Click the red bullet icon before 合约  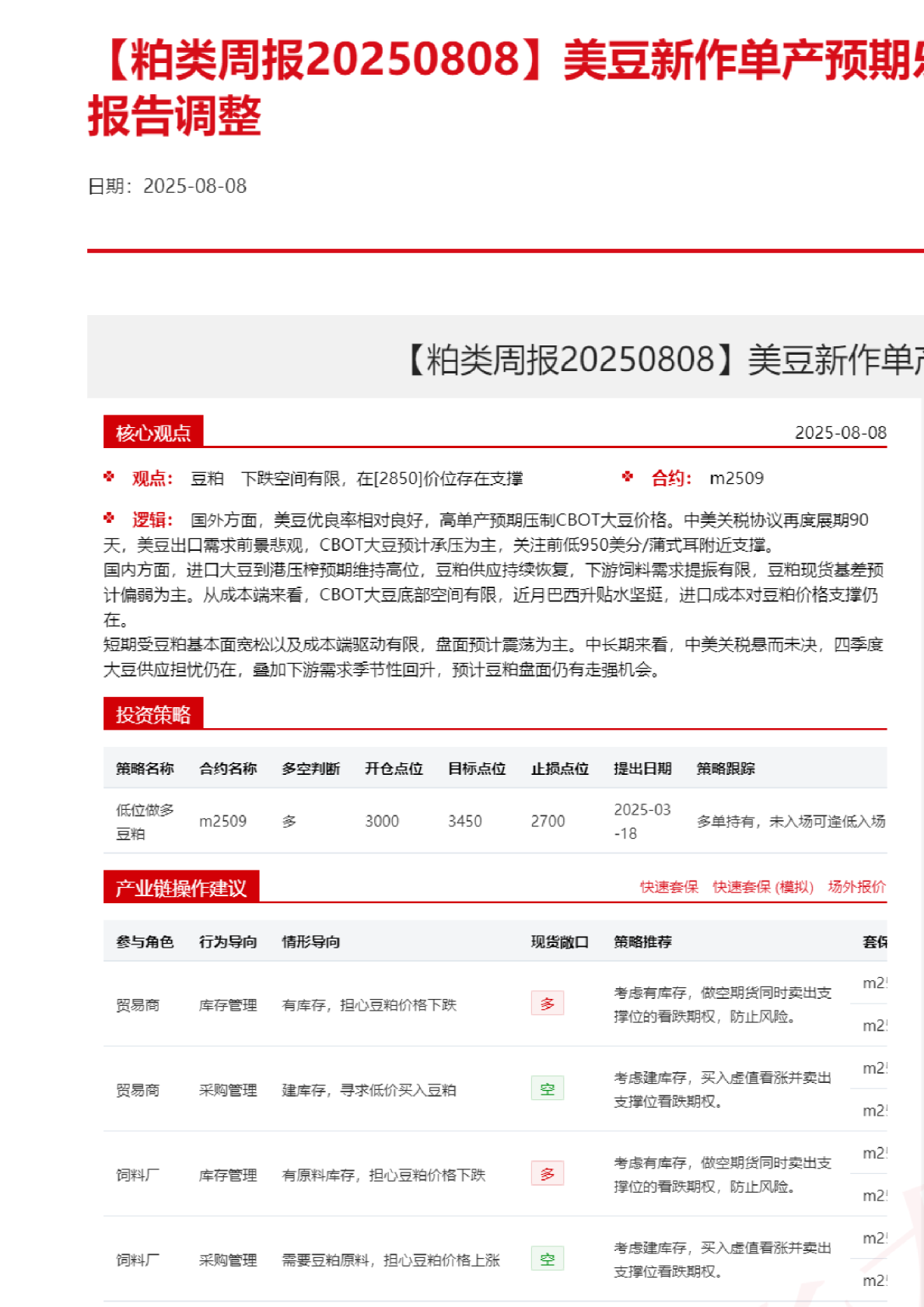point(628,477)
